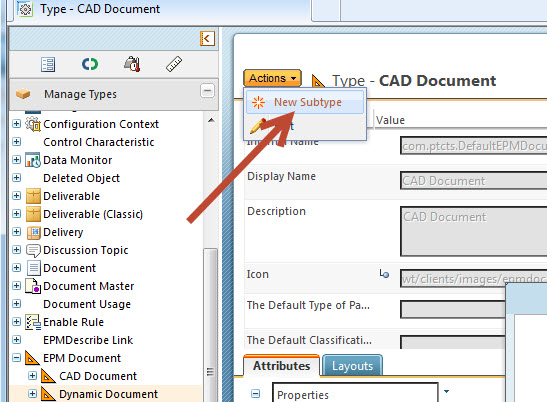The image size is (547, 402).
Task: Click the measurement scale icon in the toolbar
Action: [132, 64]
